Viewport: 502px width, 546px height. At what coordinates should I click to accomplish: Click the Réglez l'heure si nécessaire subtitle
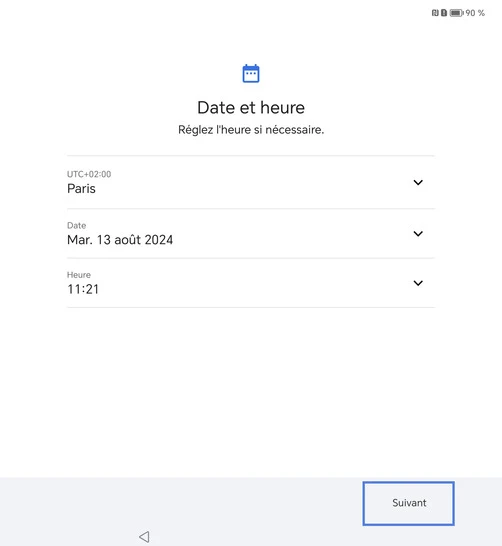251,130
